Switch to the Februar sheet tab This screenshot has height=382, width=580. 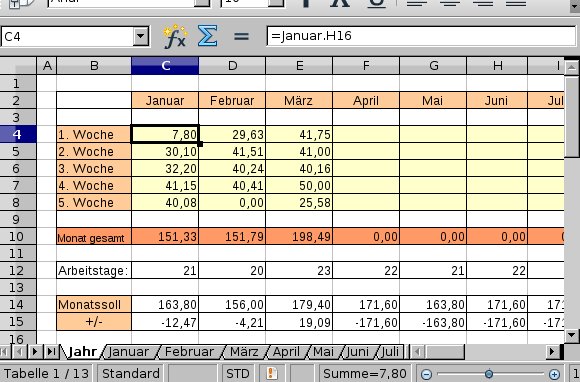(189, 352)
